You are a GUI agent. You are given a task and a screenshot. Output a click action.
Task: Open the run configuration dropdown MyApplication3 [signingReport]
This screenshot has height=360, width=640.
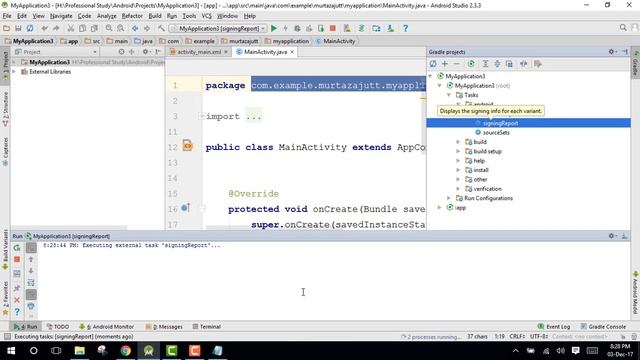click(x=218, y=29)
